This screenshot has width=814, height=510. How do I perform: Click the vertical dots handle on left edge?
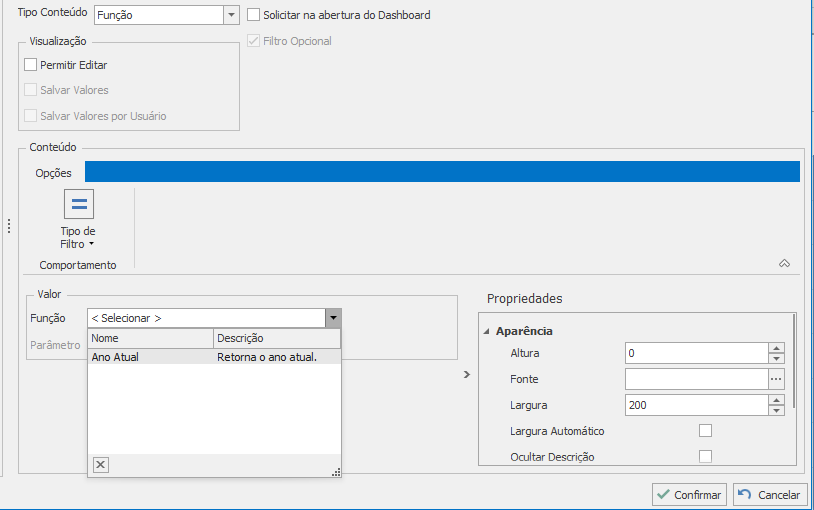click(x=9, y=226)
